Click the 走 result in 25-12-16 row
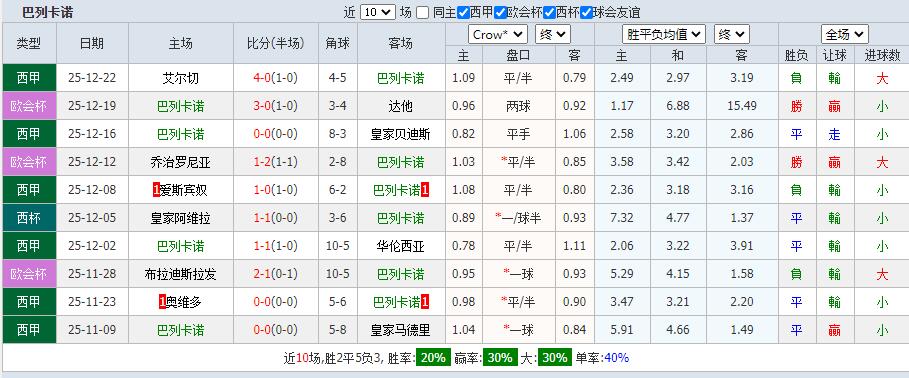909x378 pixels. 834,134
